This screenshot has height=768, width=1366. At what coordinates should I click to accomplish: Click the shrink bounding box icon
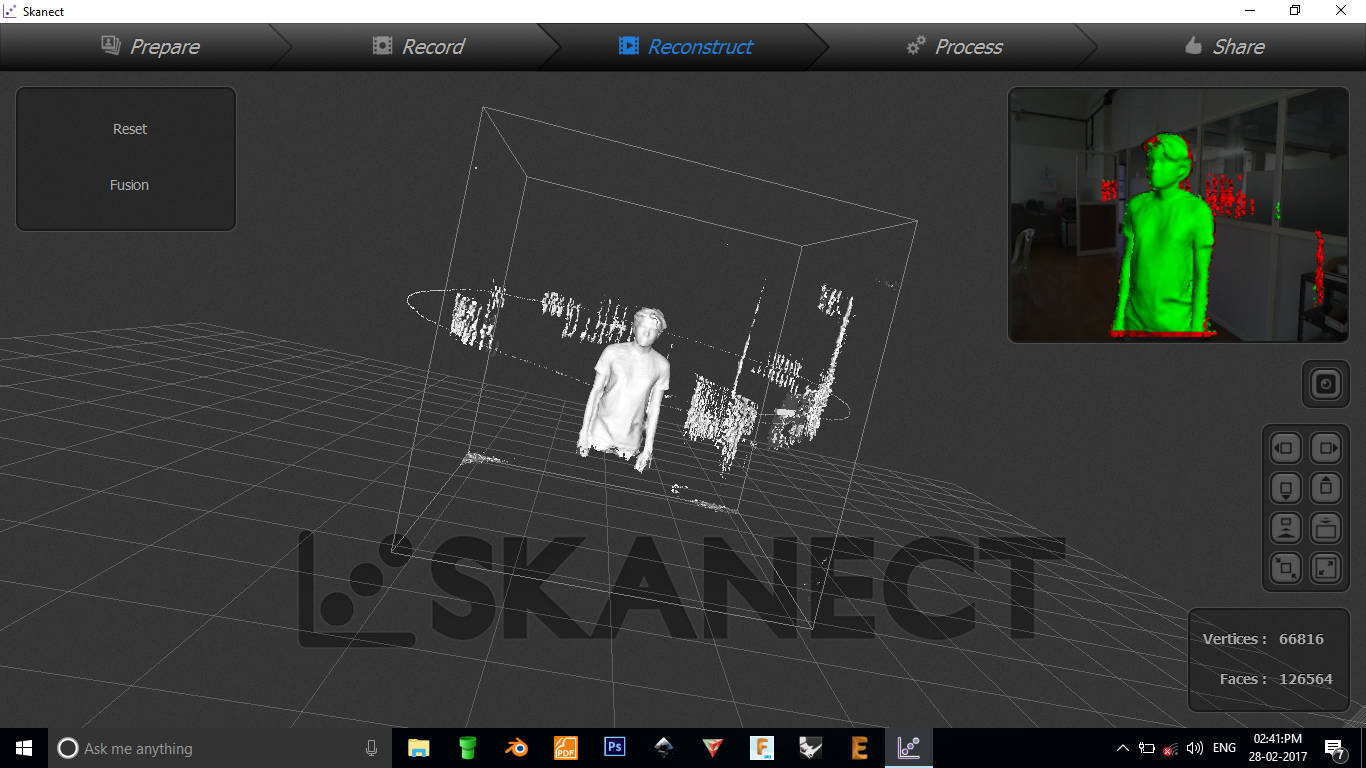[1286, 568]
